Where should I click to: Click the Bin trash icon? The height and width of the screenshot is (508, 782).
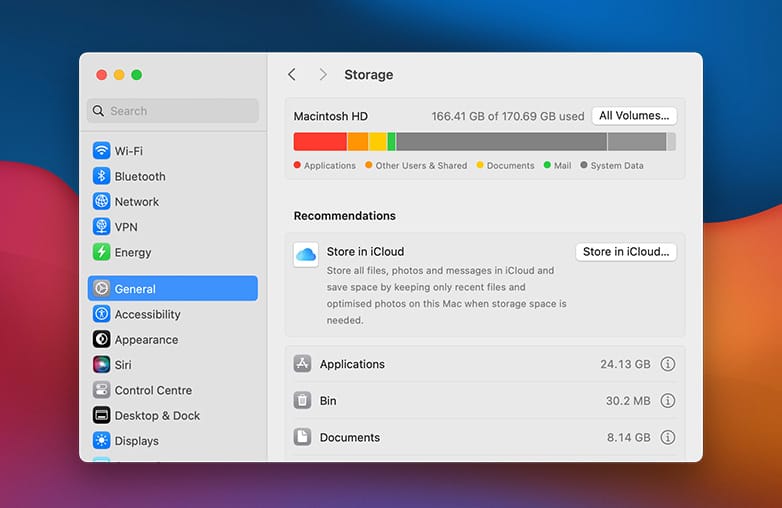point(302,400)
